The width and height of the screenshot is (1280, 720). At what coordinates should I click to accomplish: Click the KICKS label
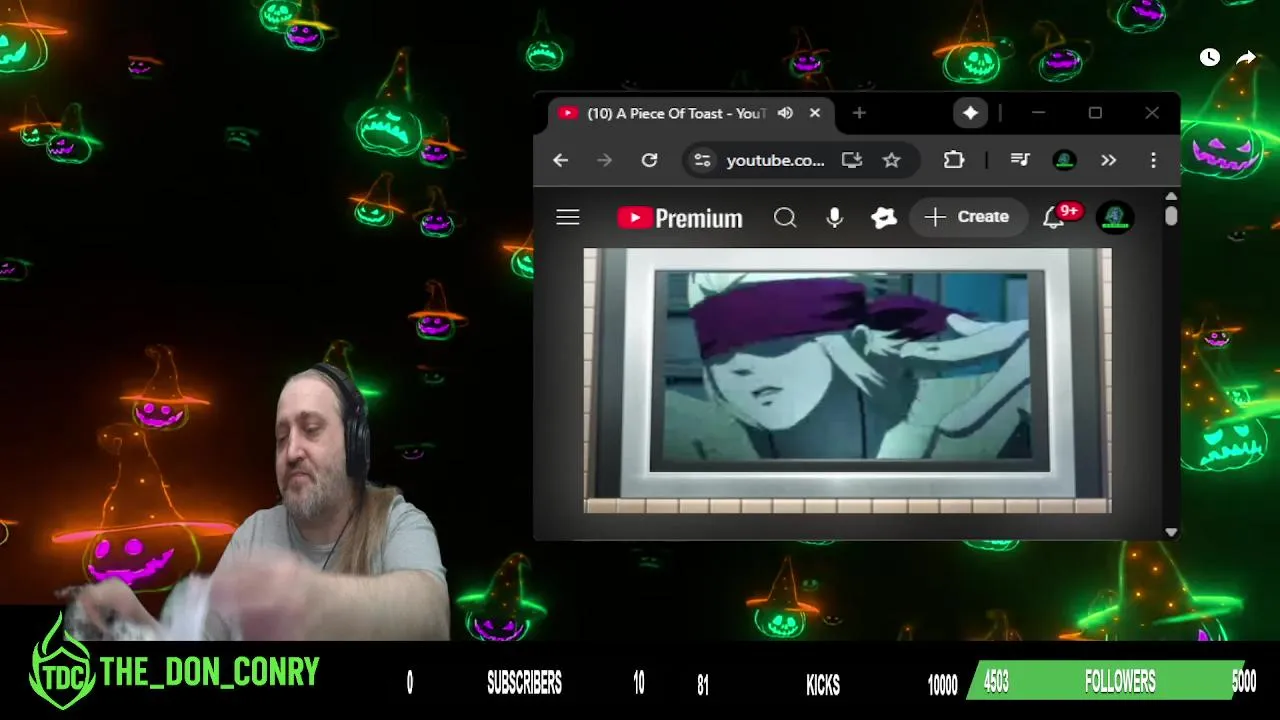823,685
